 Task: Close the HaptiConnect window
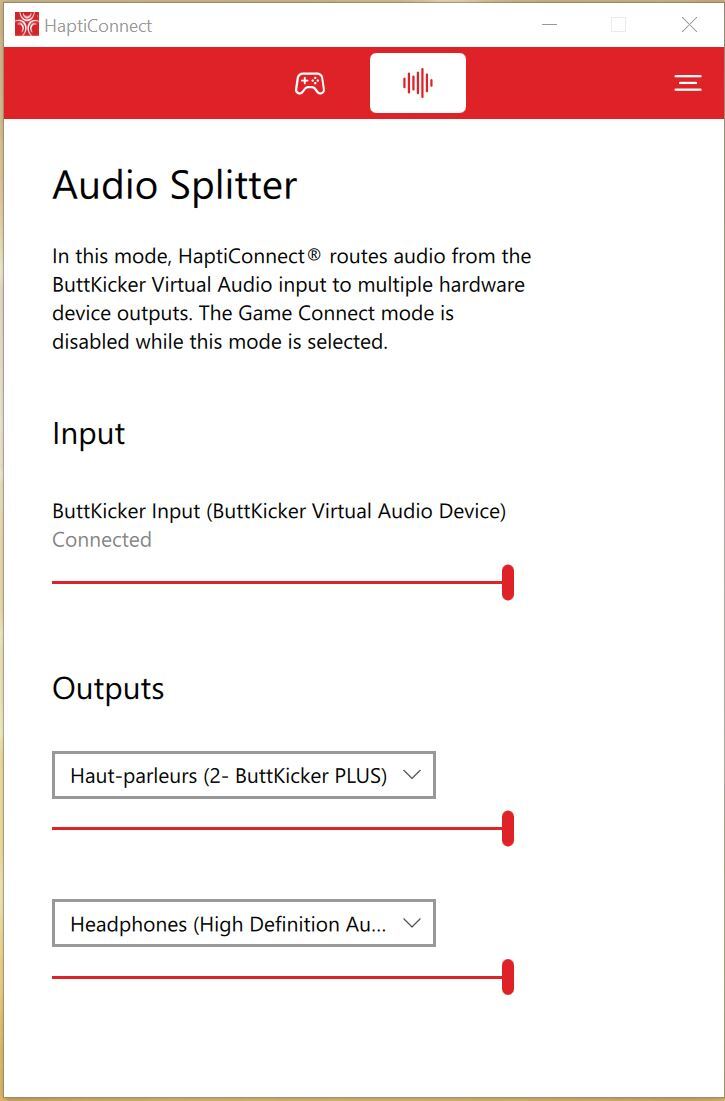689,25
